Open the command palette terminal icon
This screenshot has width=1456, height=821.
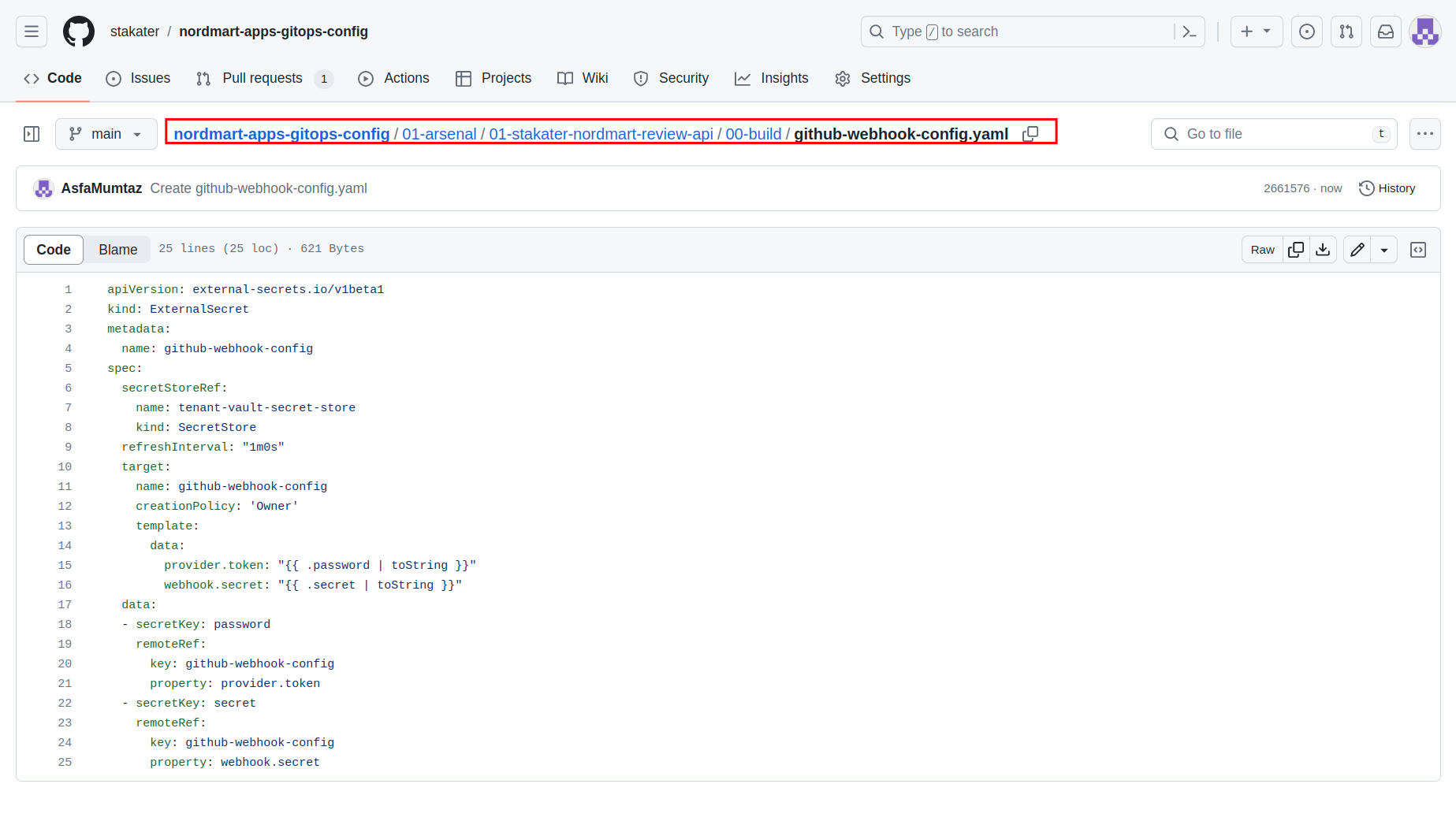coord(1189,32)
